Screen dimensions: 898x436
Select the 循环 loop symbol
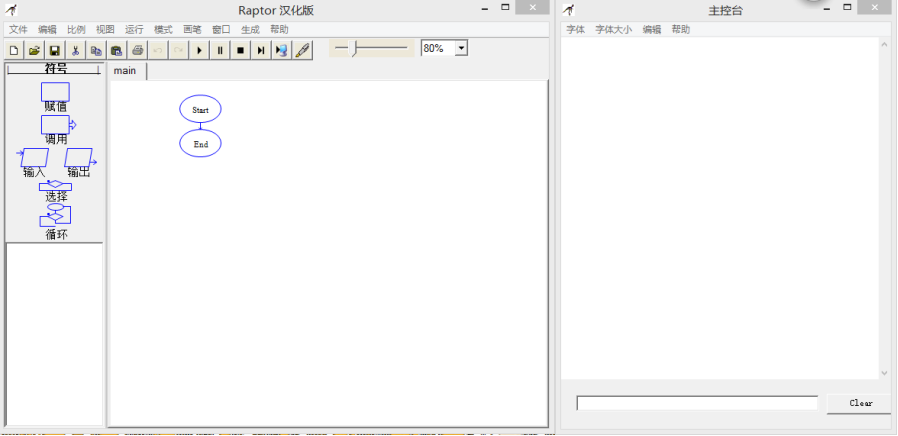click(x=56, y=215)
